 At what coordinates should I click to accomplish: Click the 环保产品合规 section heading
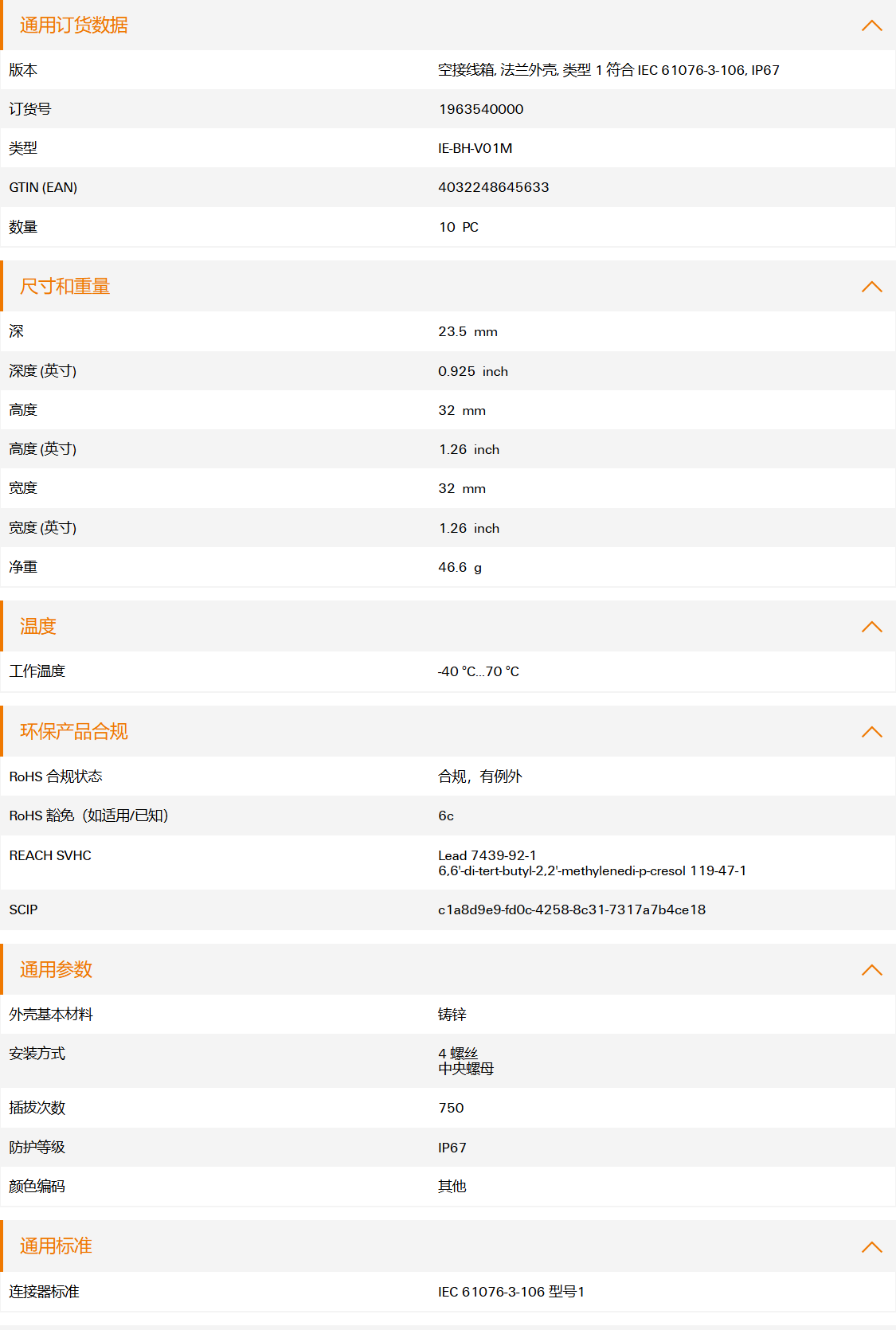point(74,732)
